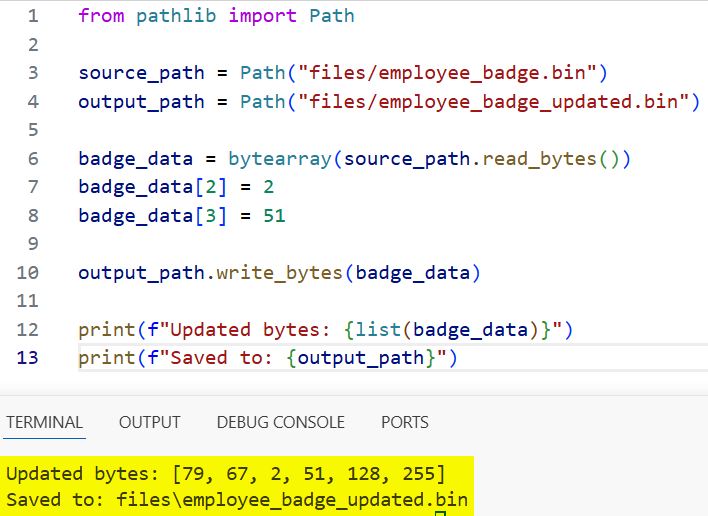The width and height of the screenshot is (708, 516).
Task: Click terminal path 'files\employee_badge_updated.bin'
Action: [292, 500]
